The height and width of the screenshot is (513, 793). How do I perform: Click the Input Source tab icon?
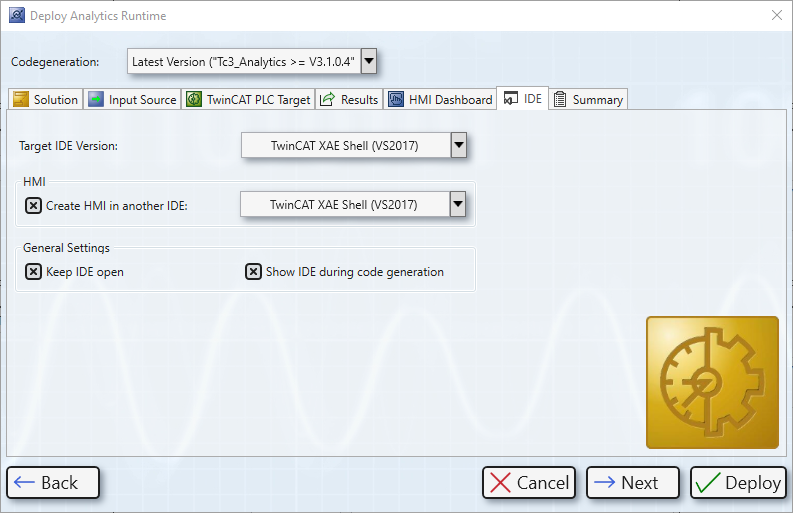tap(96, 99)
